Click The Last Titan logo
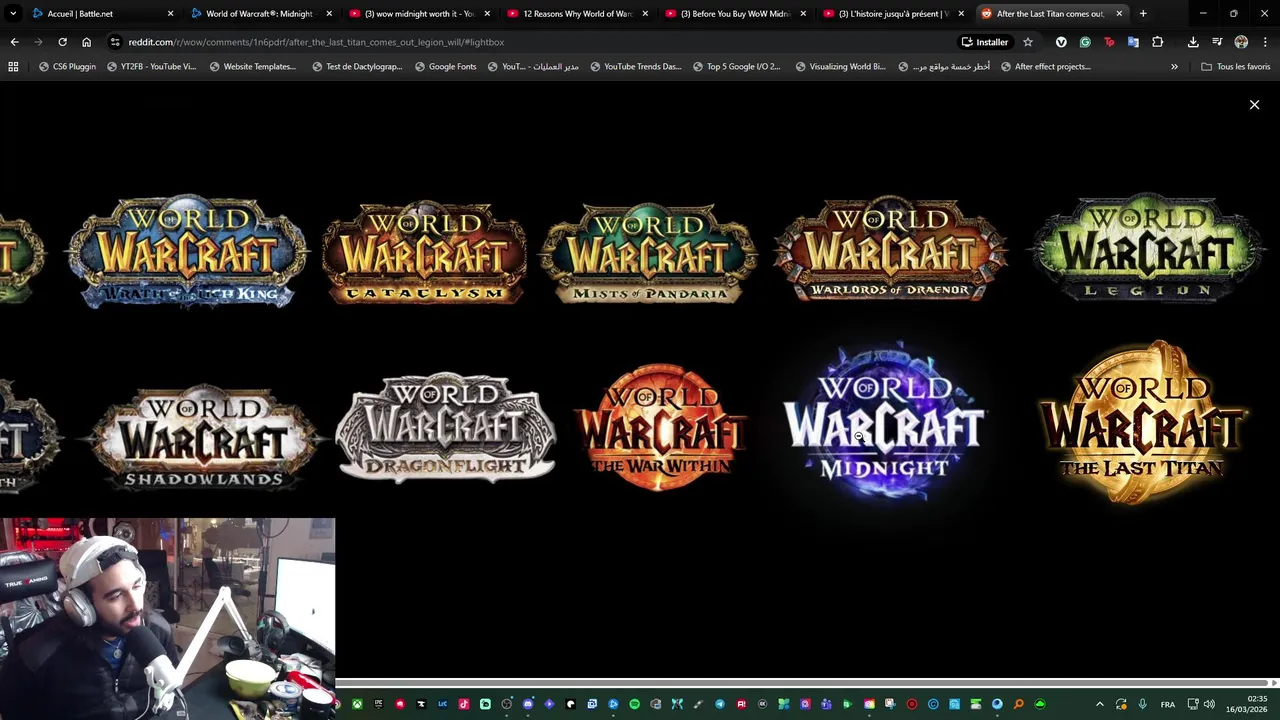The height and width of the screenshot is (720, 1280). [x=1141, y=422]
